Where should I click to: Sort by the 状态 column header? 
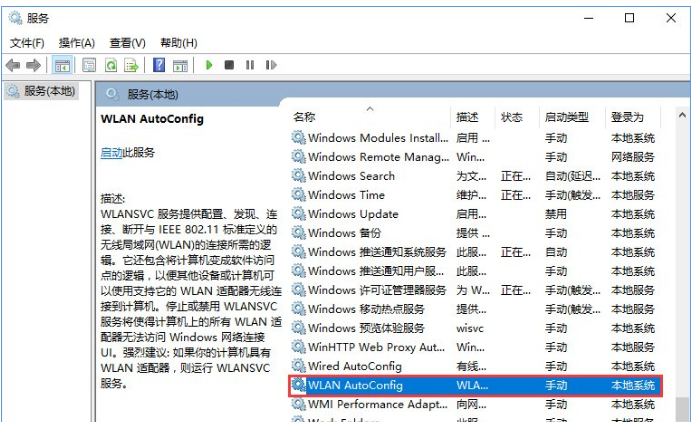coord(512,117)
